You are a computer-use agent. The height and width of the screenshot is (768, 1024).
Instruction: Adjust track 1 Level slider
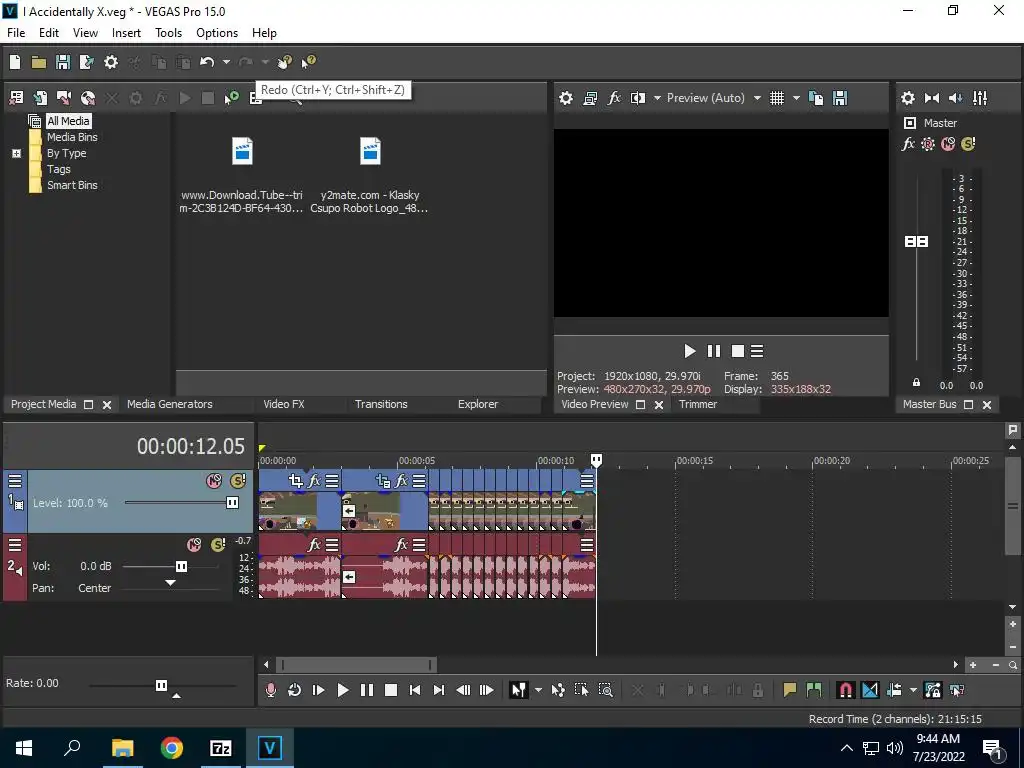[232, 502]
